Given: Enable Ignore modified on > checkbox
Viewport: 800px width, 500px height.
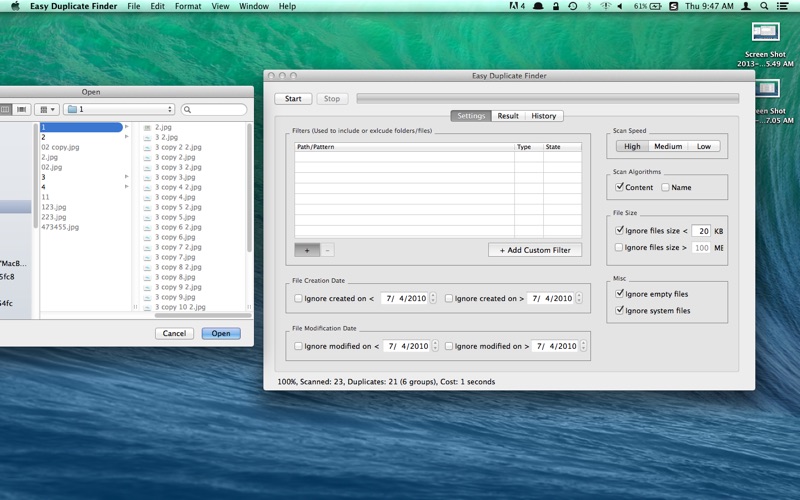Looking at the screenshot, I should [449, 346].
